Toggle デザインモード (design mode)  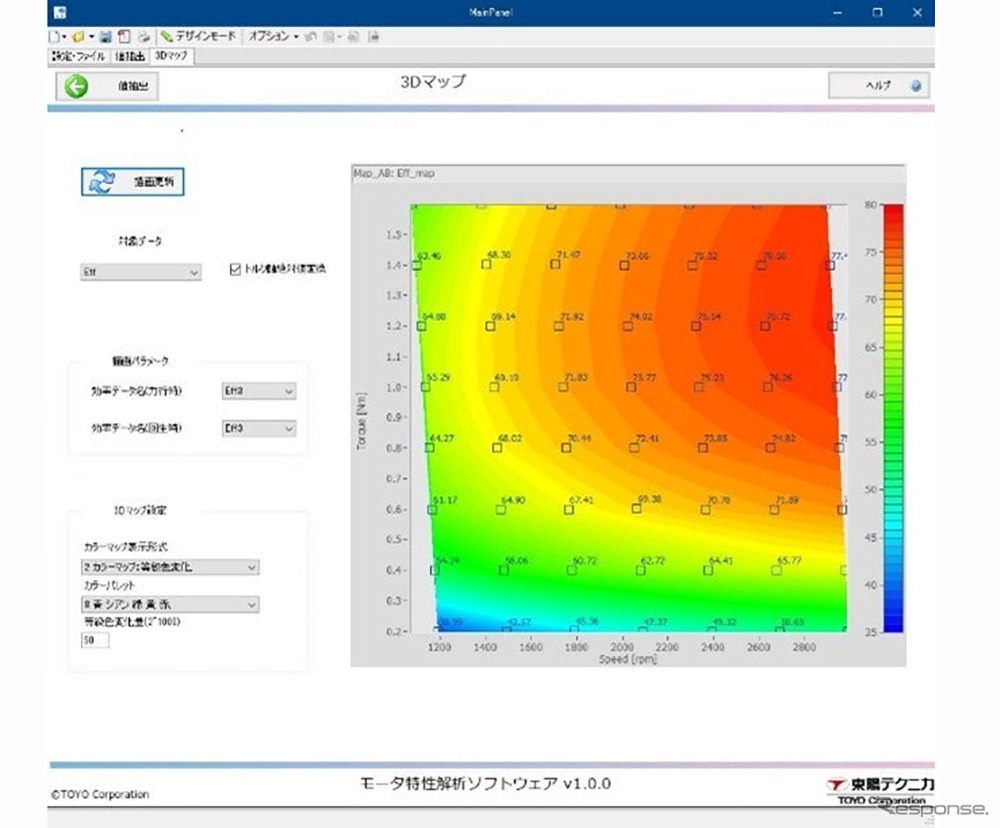(198, 36)
